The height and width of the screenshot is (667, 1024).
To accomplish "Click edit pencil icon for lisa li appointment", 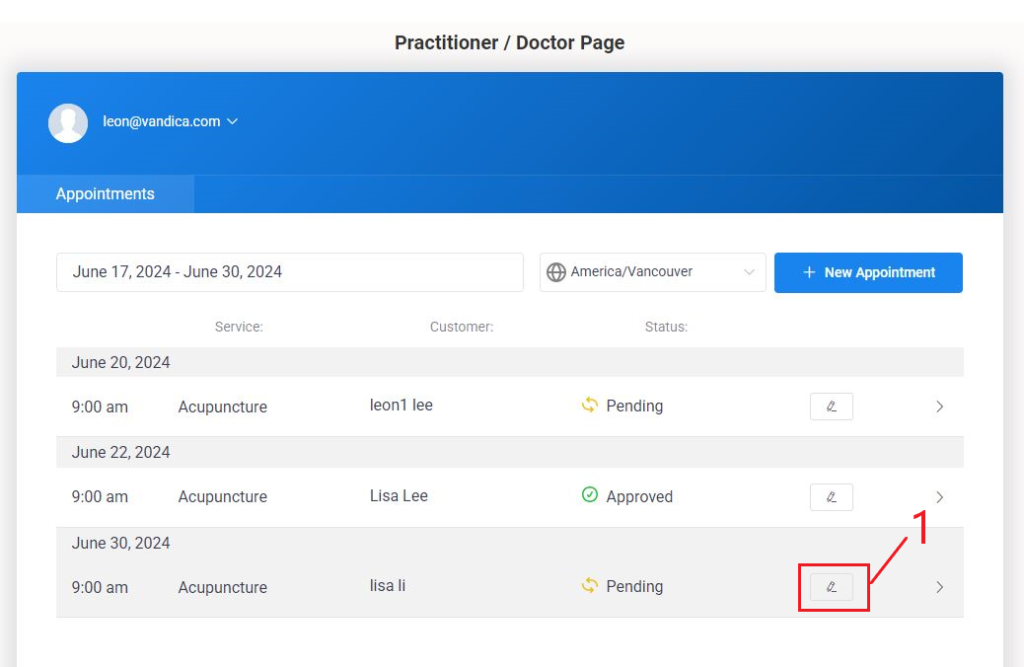I will tap(831, 587).
